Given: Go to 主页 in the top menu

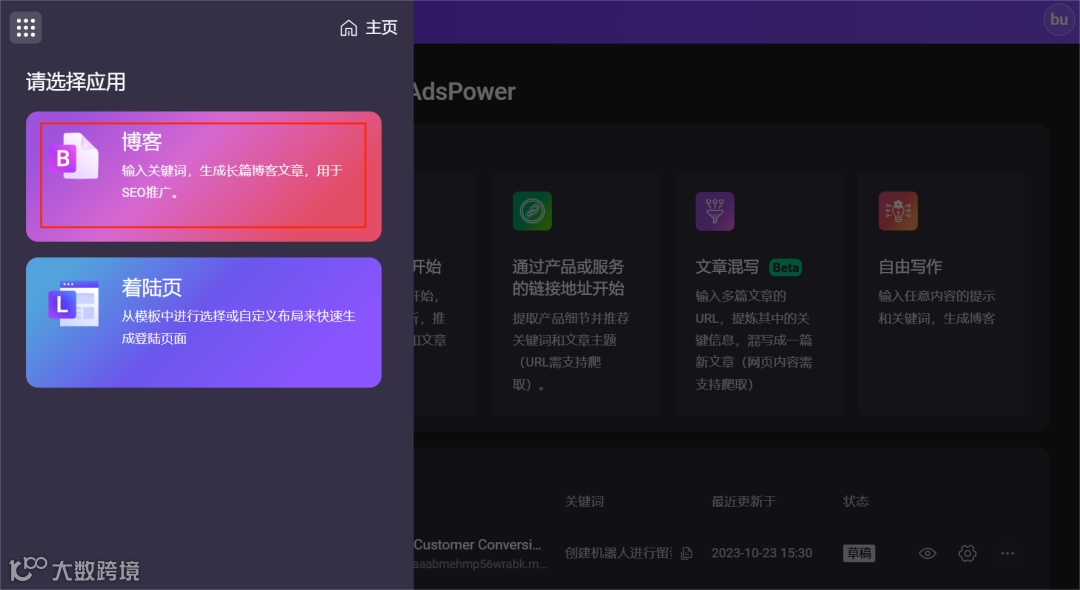Looking at the screenshot, I should pos(381,28).
